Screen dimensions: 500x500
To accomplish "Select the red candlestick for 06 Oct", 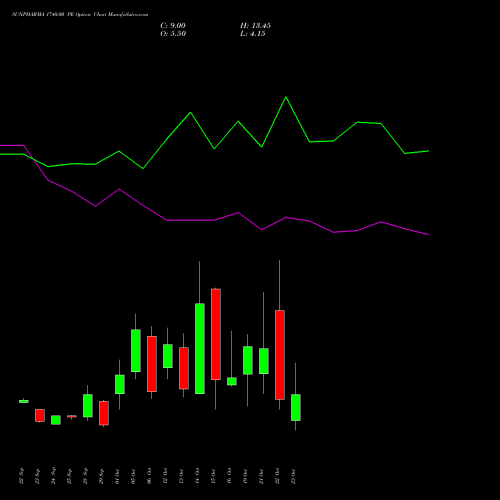I will click(x=152, y=364).
